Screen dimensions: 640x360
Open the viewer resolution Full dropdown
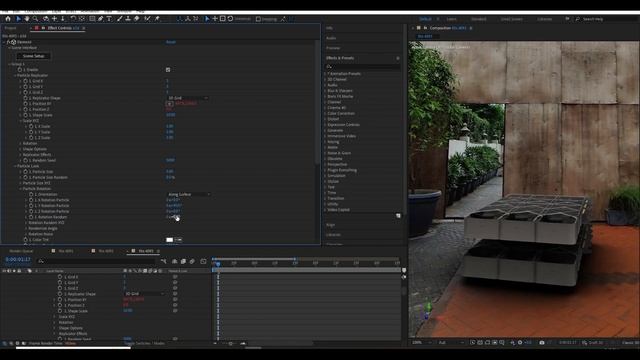click(x=450, y=342)
